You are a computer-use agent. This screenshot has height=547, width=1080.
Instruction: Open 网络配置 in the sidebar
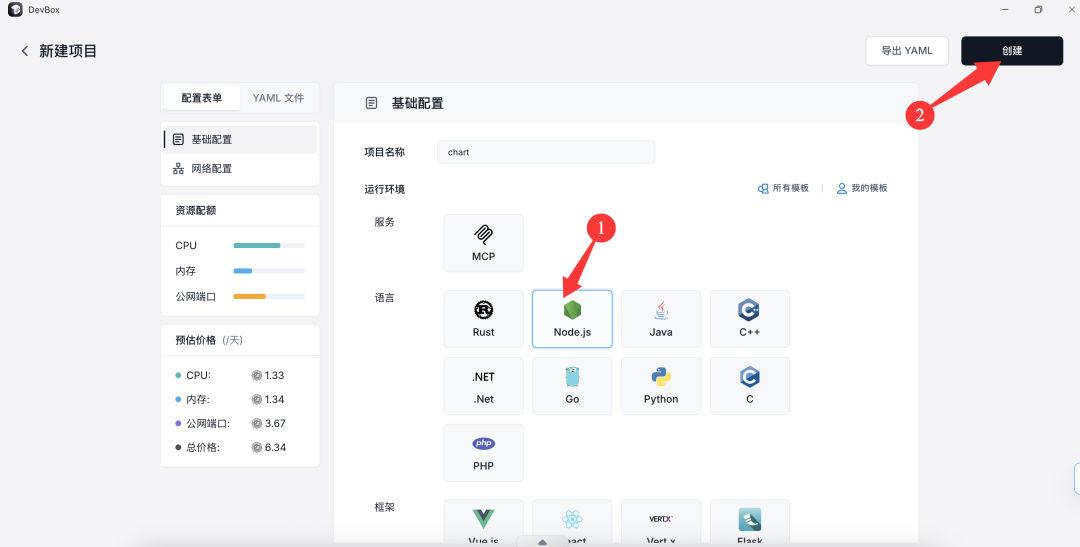[x=240, y=168]
